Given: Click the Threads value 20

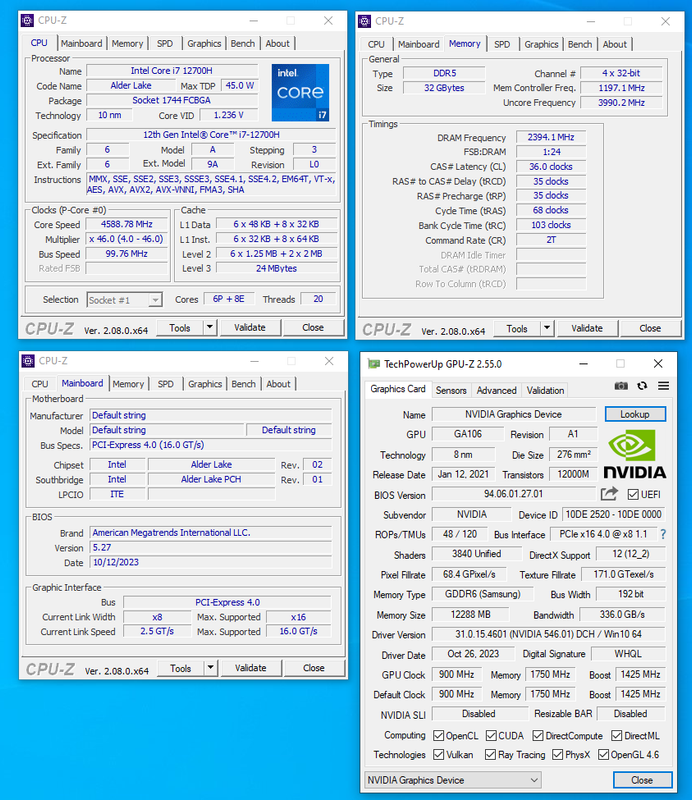Looking at the screenshot, I should click(x=318, y=299).
